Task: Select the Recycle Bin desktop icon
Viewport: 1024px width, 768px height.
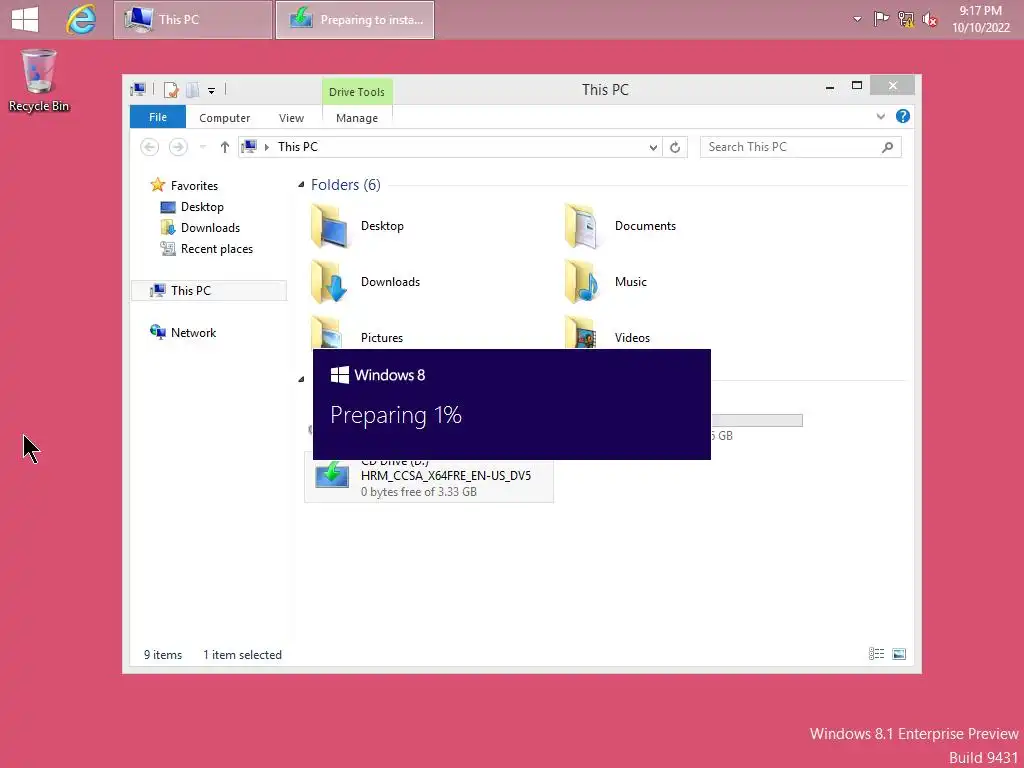Action: click(x=39, y=81)
